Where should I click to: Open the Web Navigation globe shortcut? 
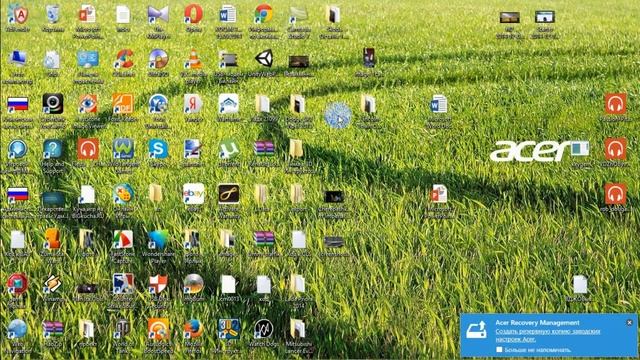18,329
